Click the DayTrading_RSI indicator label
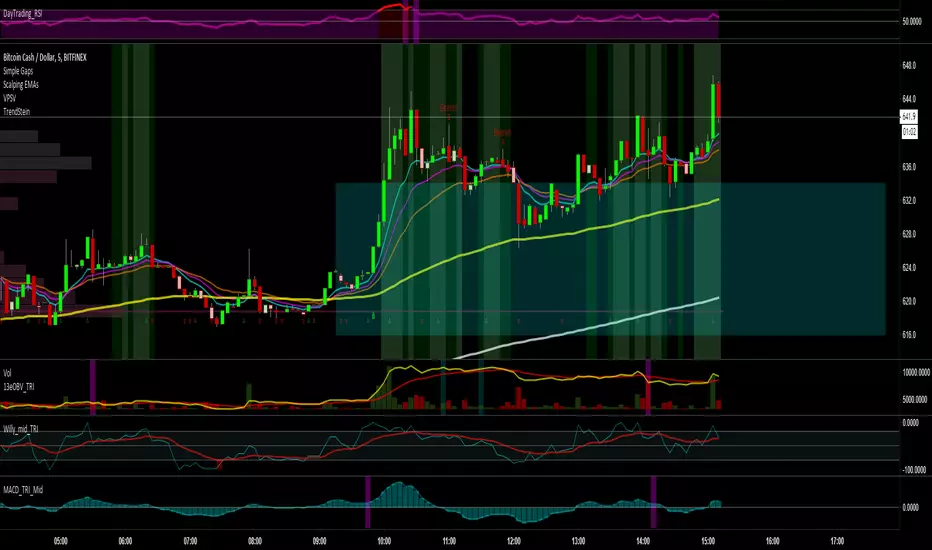 click(23, 13)
